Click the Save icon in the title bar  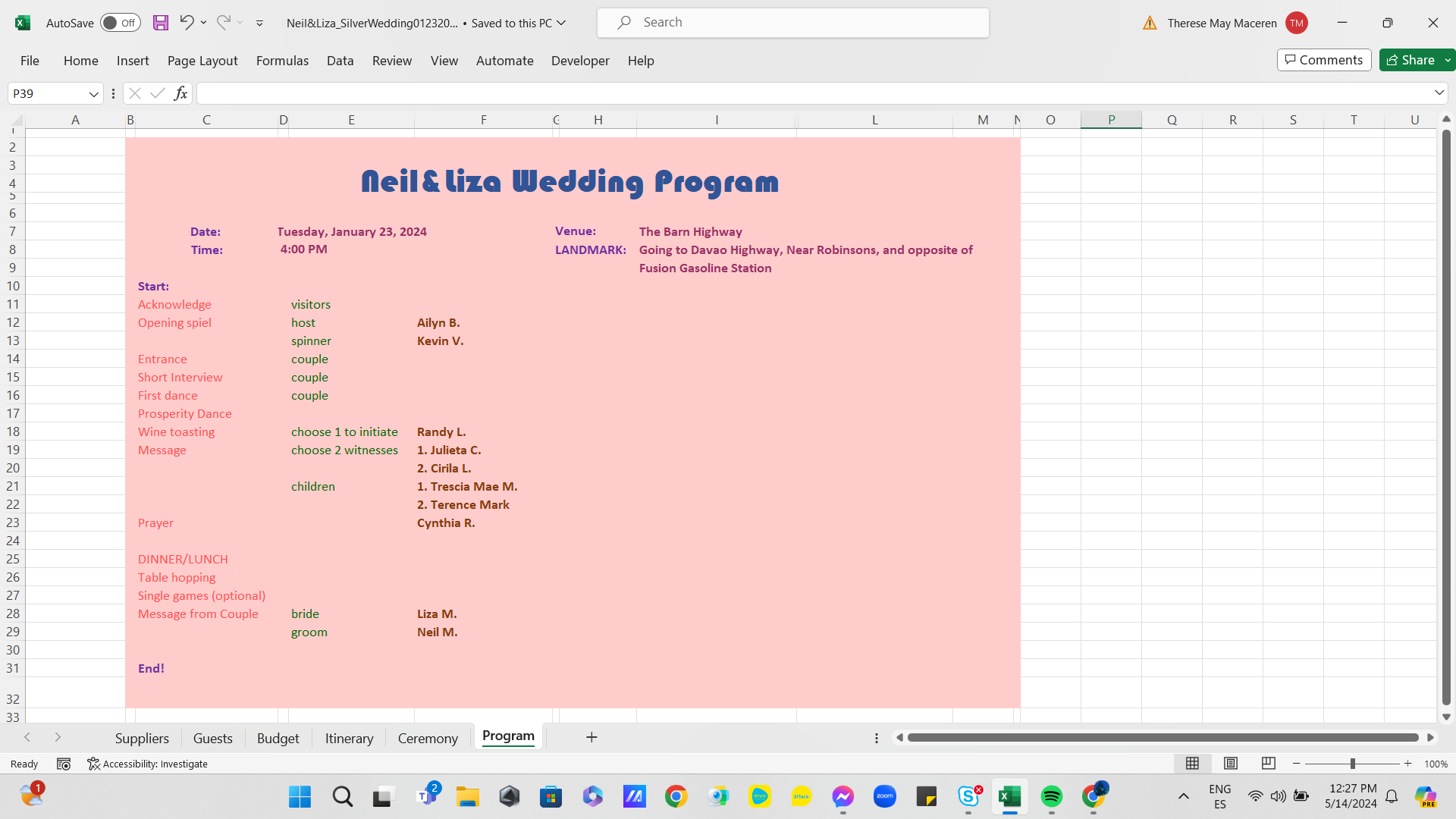(x=161, y=23)
